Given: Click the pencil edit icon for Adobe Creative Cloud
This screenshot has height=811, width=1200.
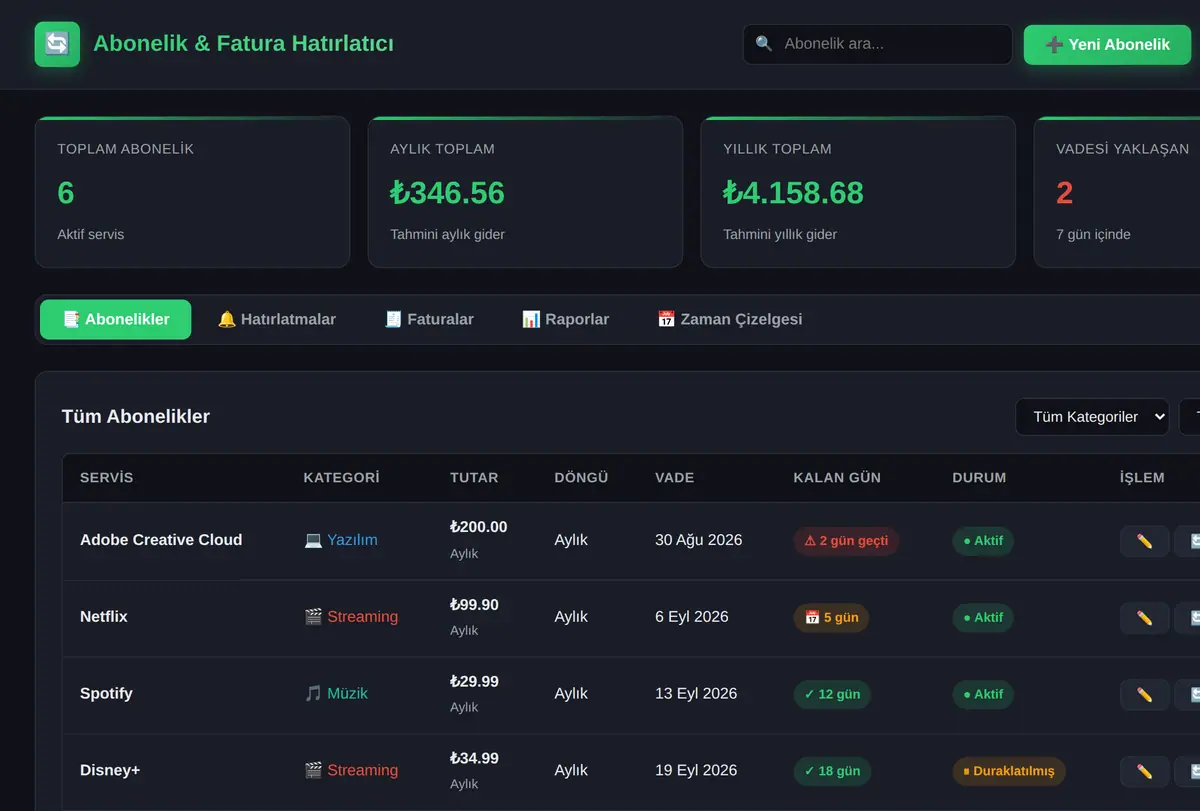Looking at the screenshot, I should (x=1144, y=541).
